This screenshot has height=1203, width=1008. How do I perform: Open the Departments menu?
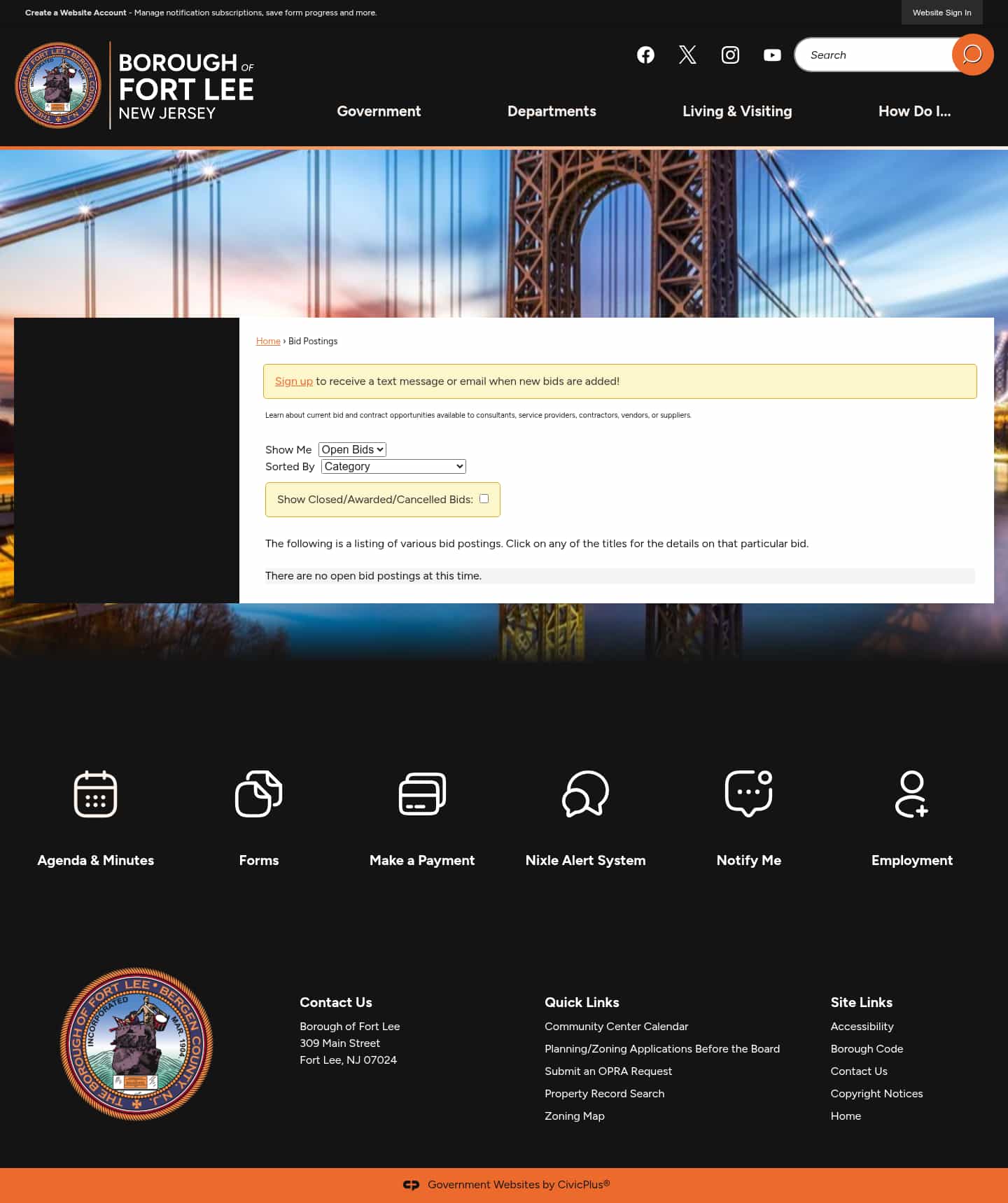coord(552,111)
